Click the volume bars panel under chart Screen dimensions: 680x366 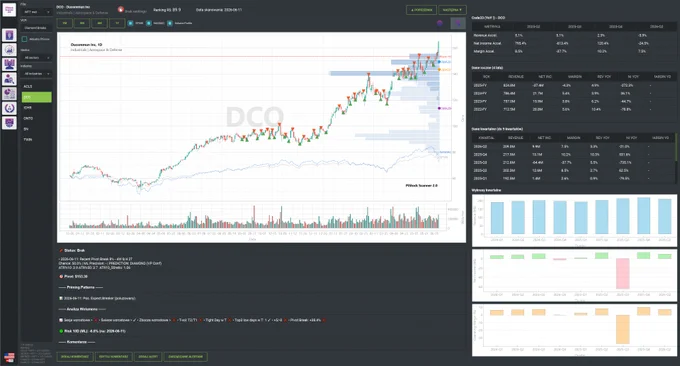[x=256, y=217]
